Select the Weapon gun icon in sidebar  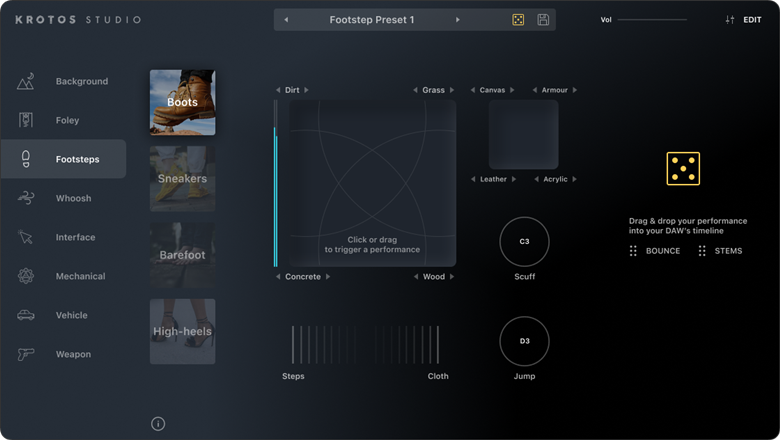tap(26, 354)
